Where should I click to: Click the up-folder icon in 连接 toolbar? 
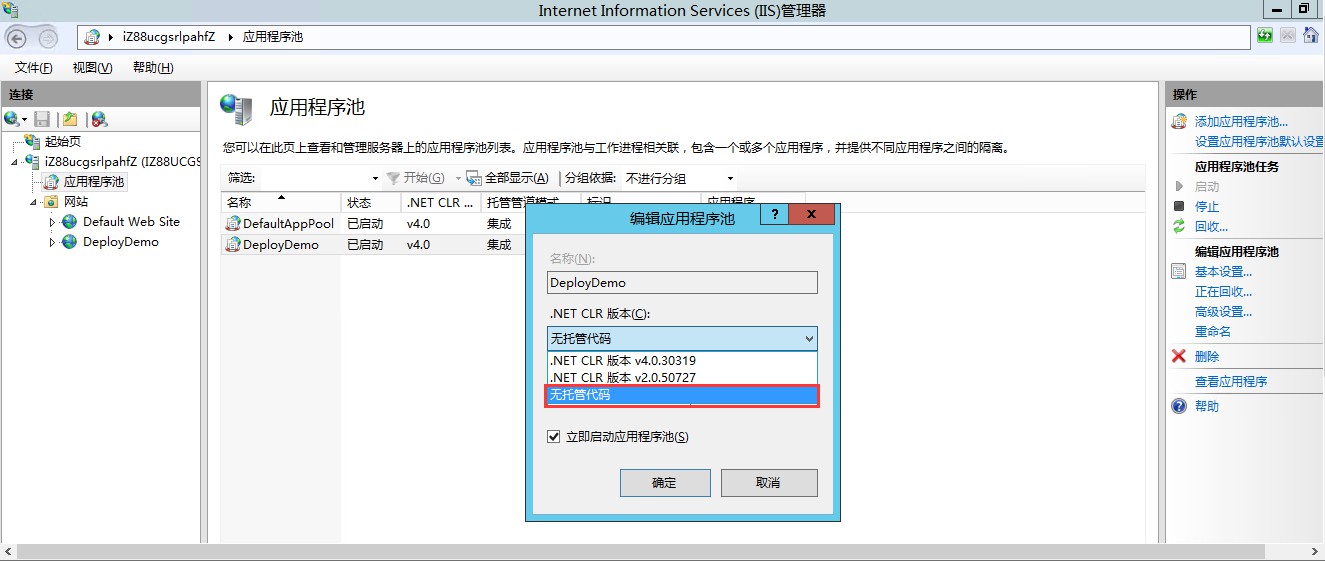(70, 119)
